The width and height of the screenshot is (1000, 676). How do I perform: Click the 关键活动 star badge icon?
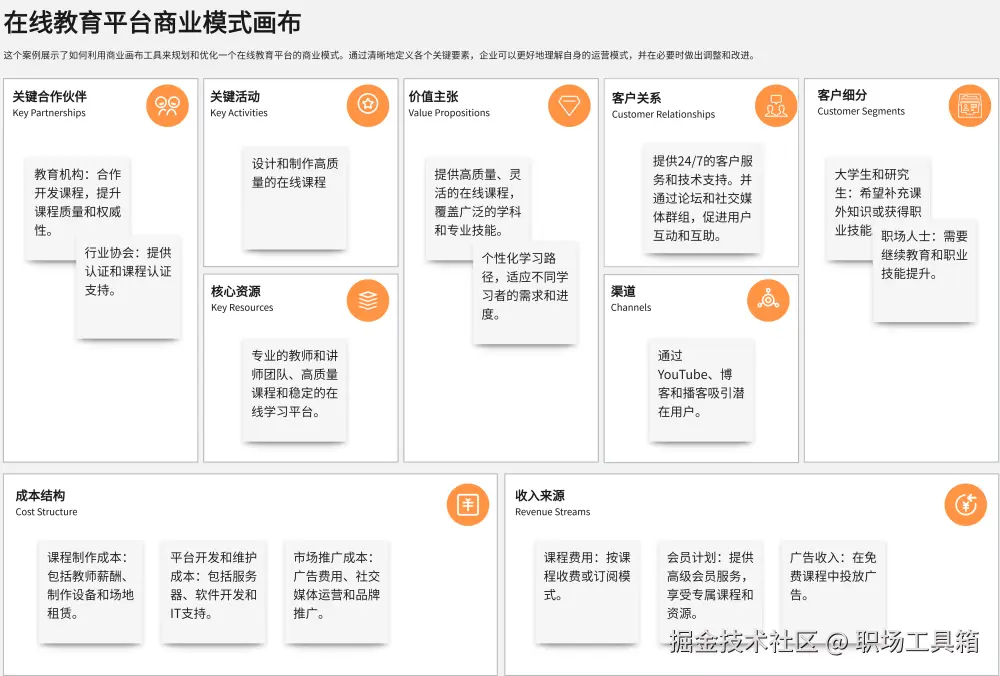(368, 105)
